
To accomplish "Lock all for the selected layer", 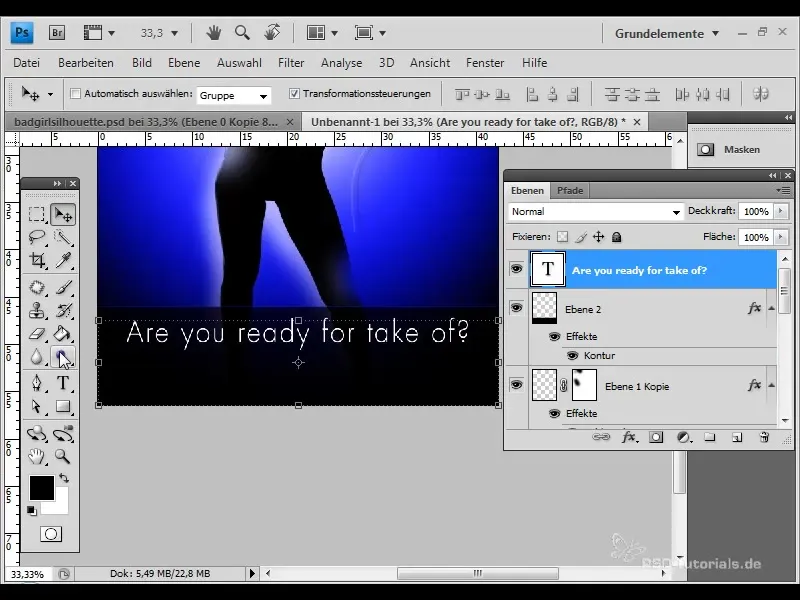I will click(616, 237).
